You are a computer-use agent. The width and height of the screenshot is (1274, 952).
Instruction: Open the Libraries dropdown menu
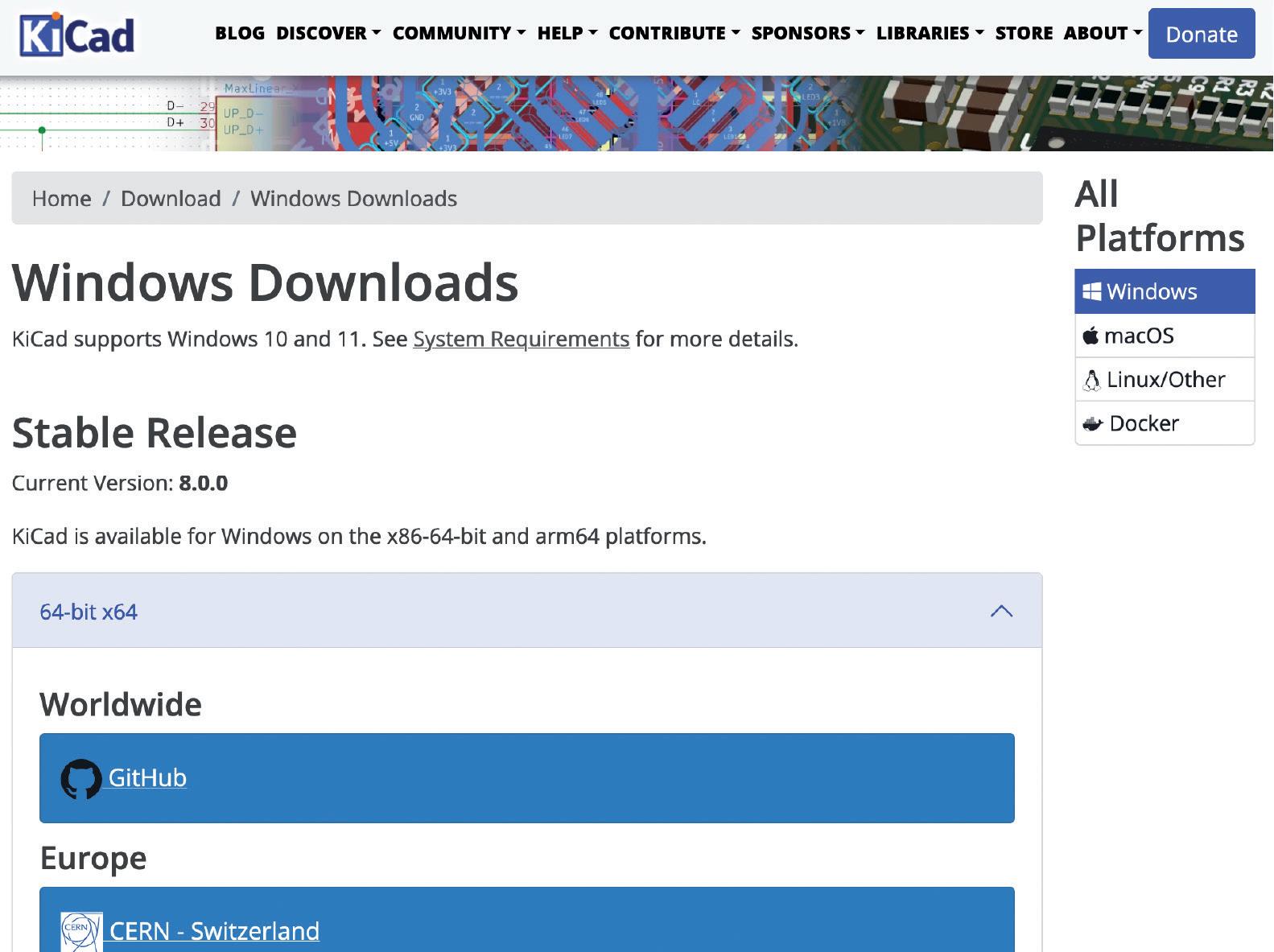click(x=930, y=33)
